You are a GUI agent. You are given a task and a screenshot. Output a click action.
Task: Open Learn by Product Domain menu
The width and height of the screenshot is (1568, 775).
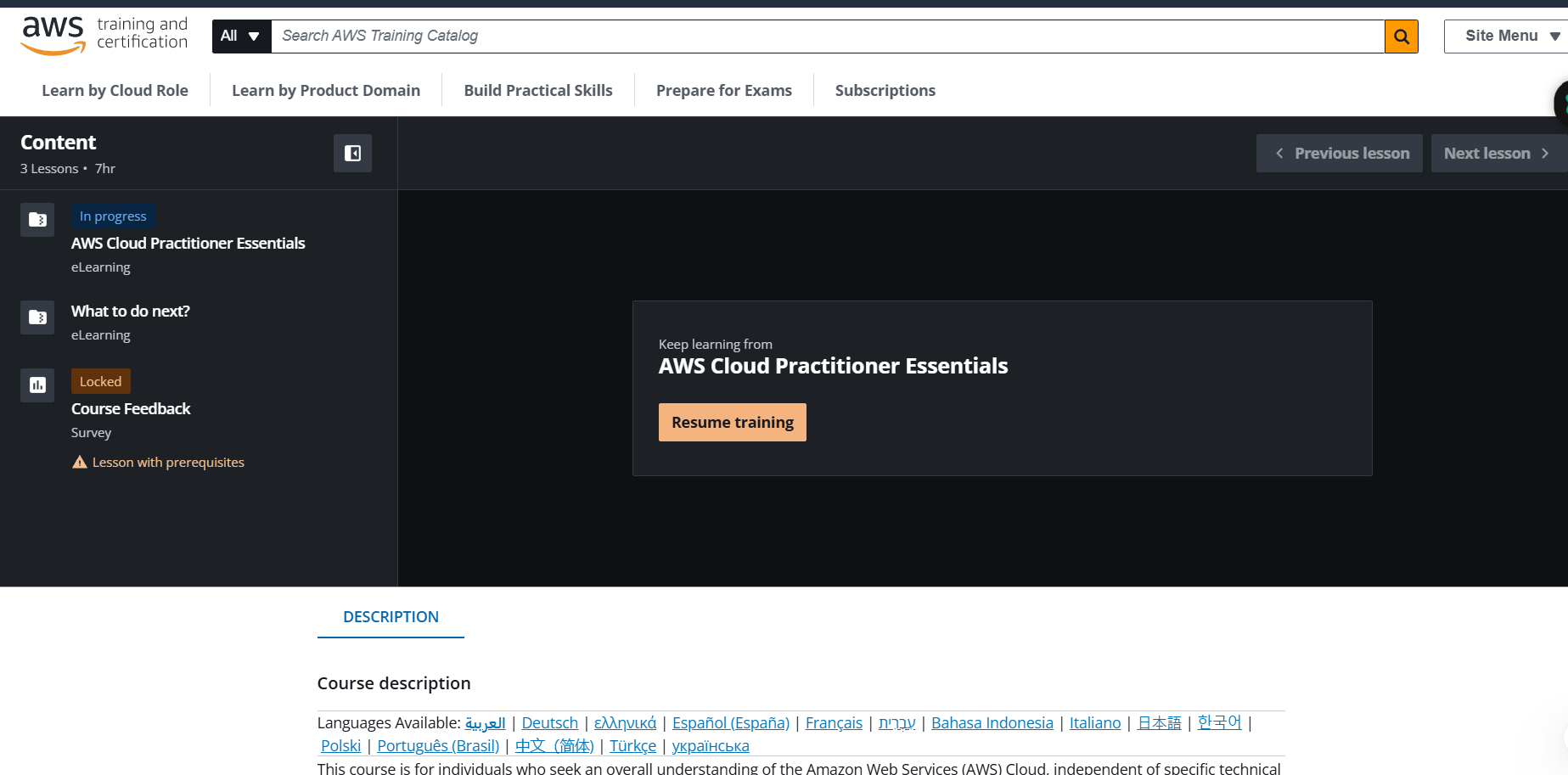(326, 90)
